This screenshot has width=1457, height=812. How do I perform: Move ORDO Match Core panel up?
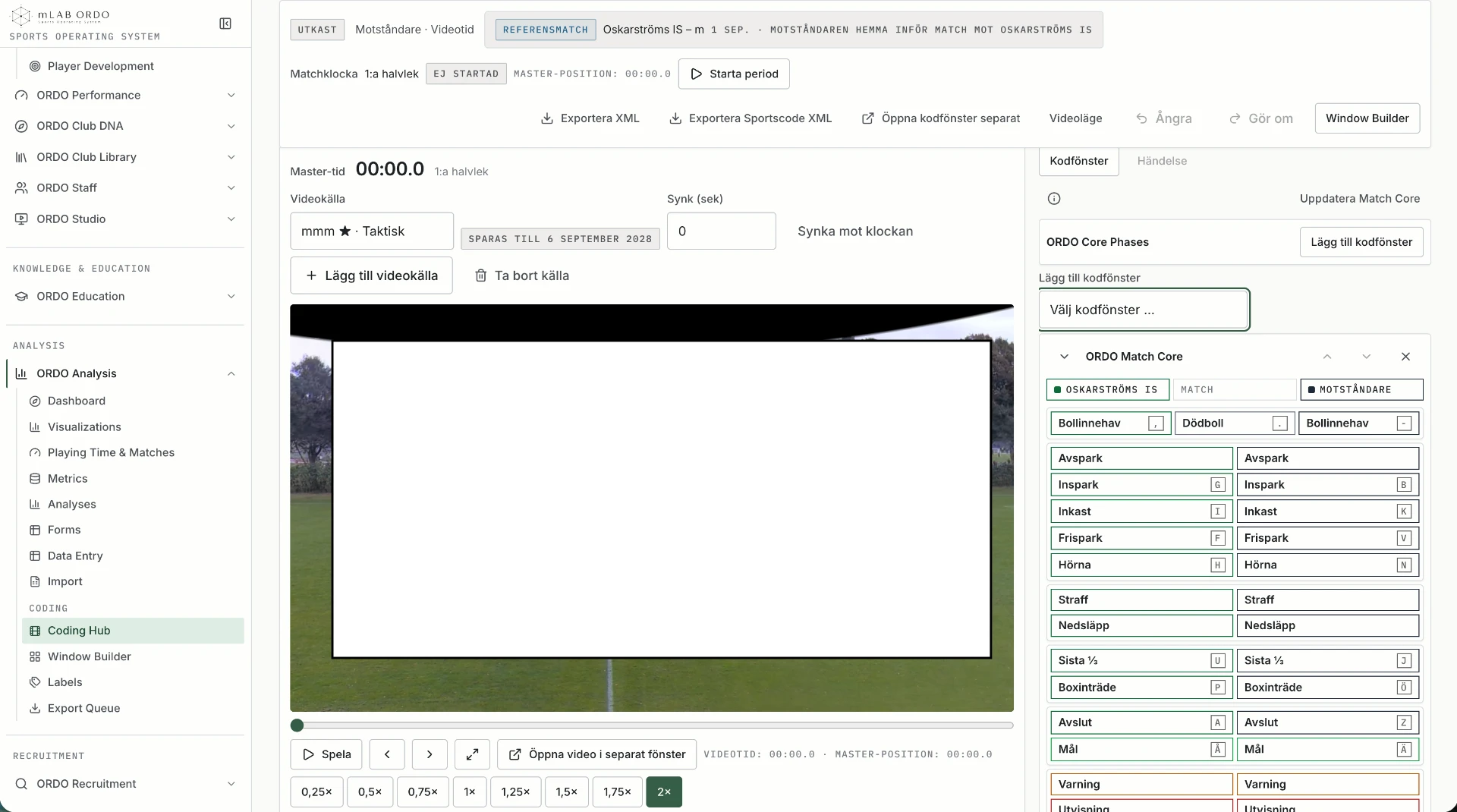point(1327,357)
